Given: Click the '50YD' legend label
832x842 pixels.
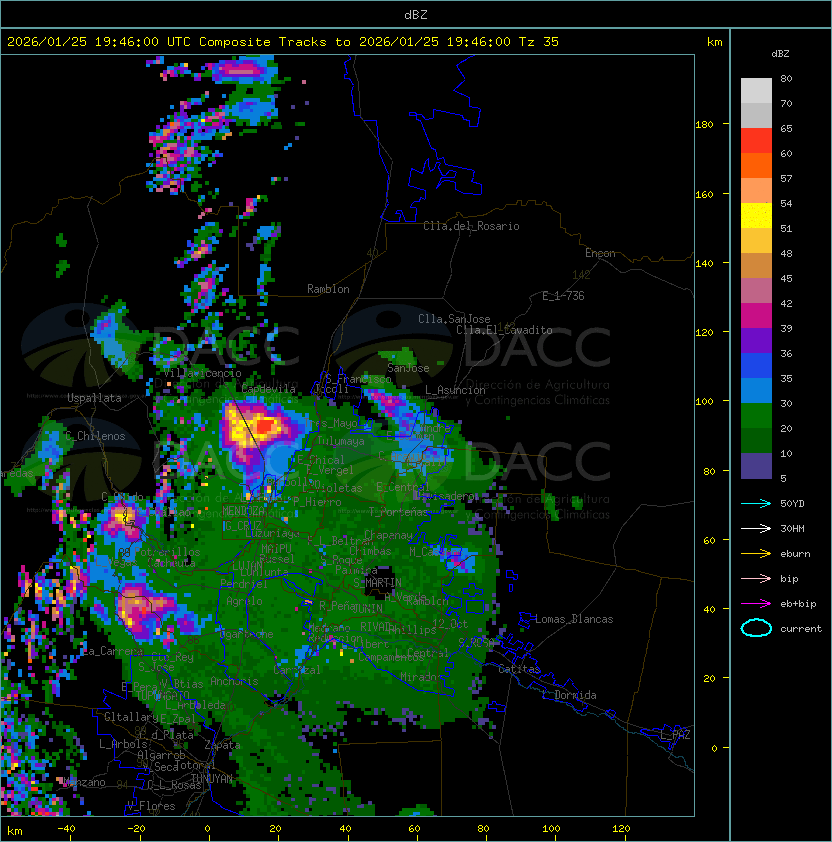Looking at the screenshot, I should (792, 503).
